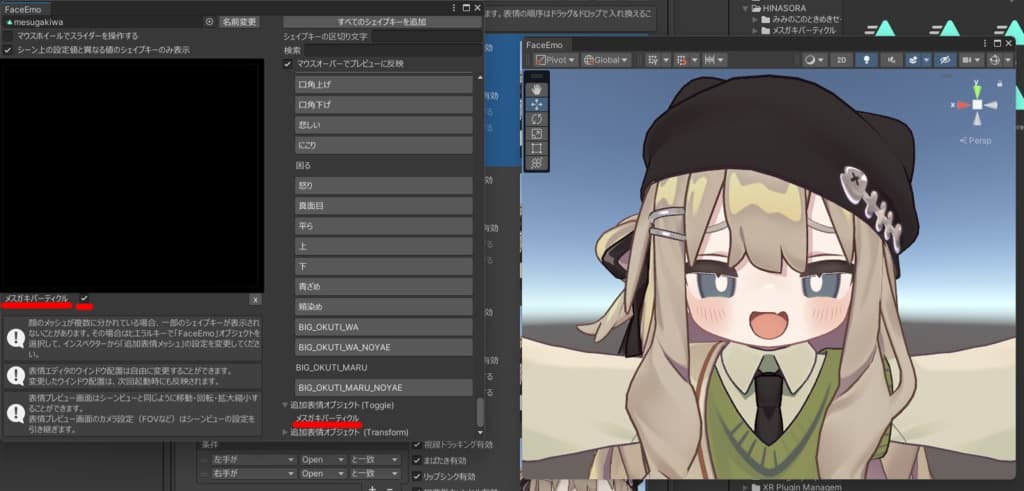Viewport: 1024px width, 491px height.
Task: Toggle 2D view mode
Action: (842, 60)
